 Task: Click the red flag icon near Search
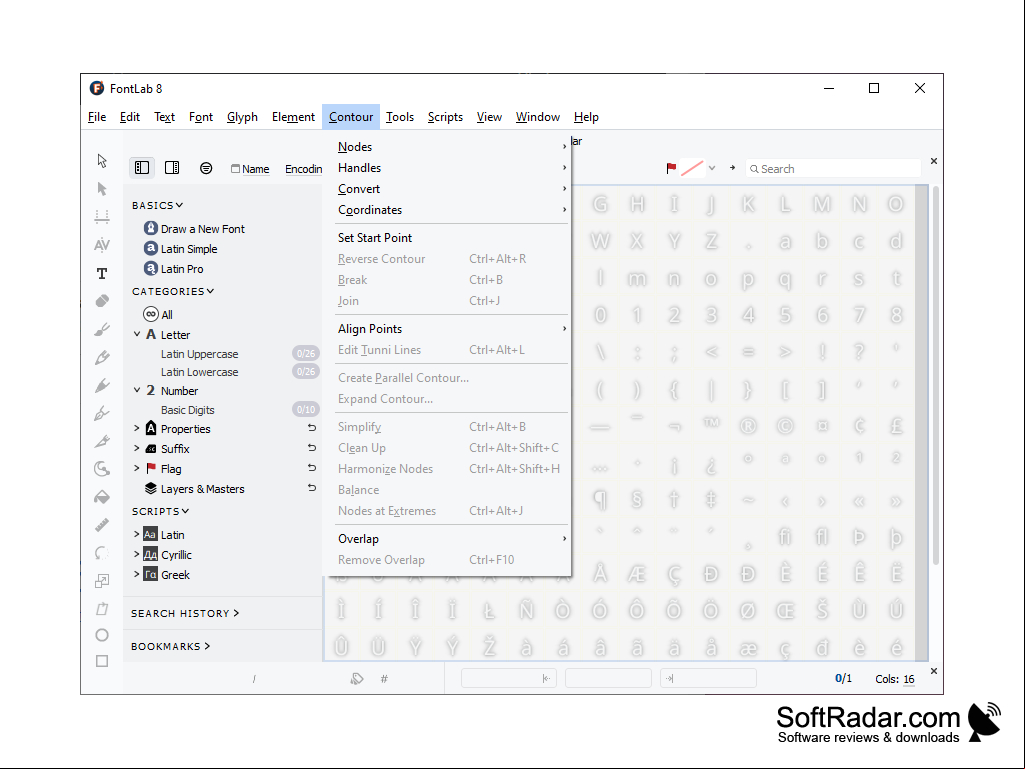coord(671,169)
